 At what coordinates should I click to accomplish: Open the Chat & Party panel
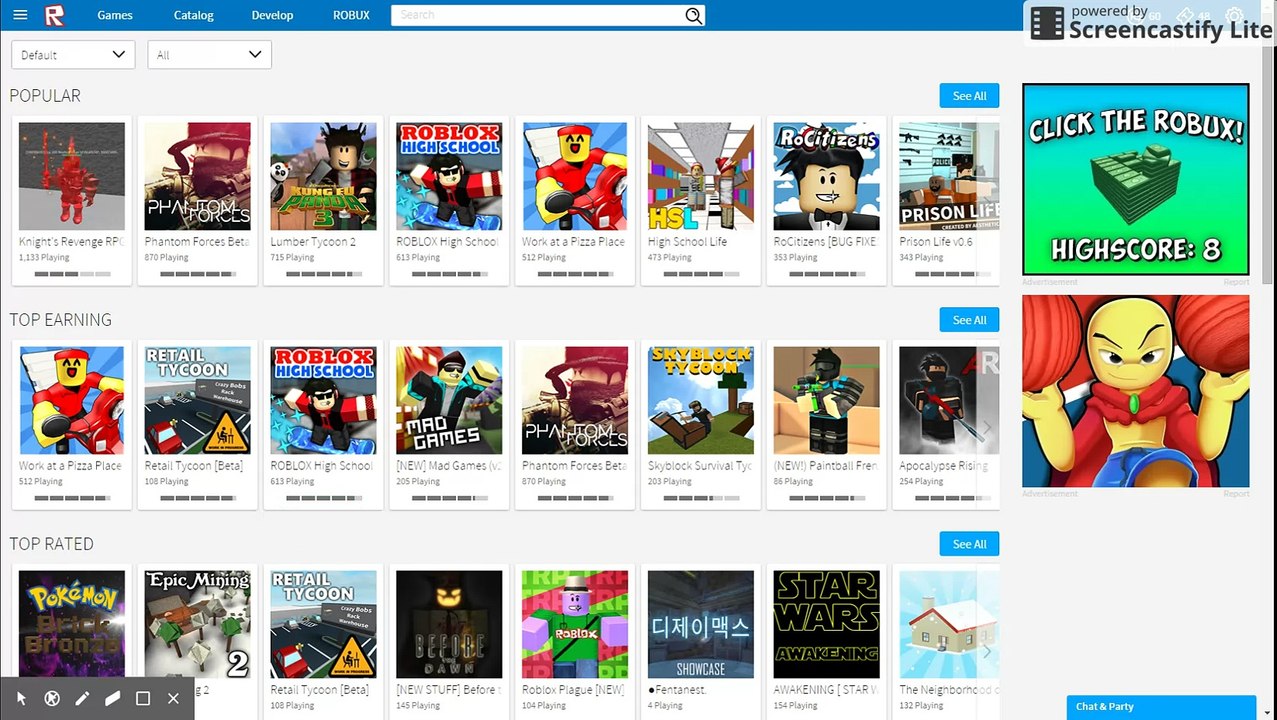pos(1161,707)
